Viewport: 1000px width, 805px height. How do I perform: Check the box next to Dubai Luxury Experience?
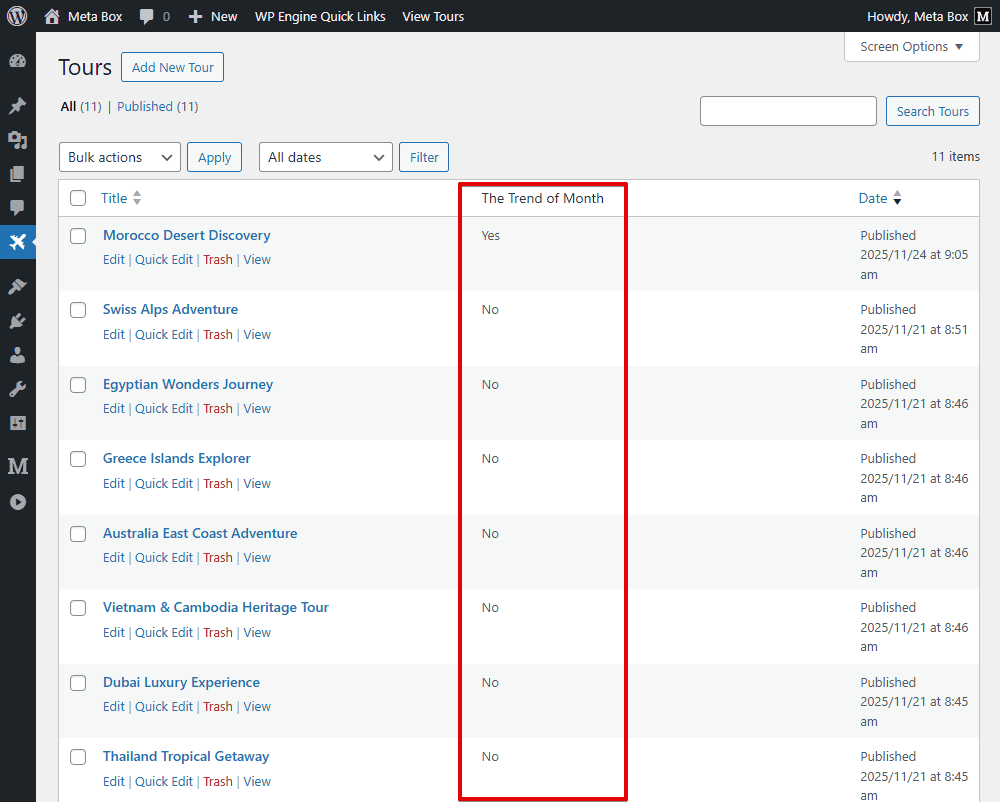[x=77, y=682]
